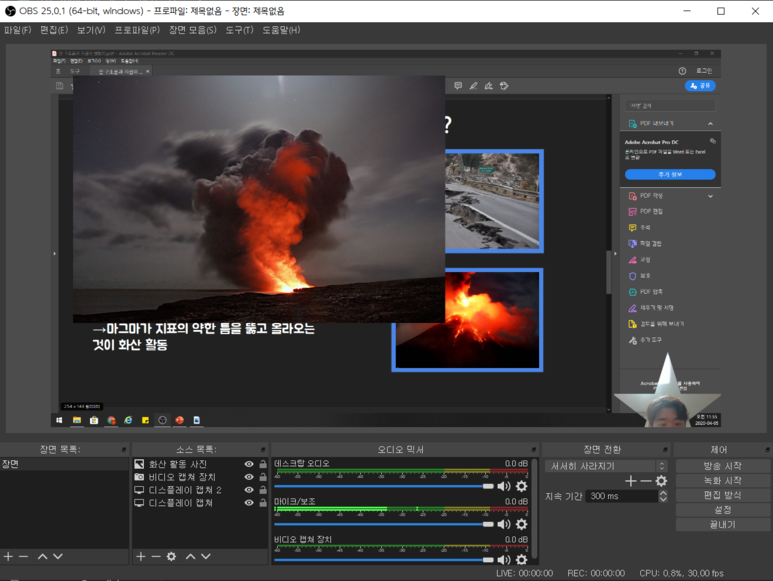Select the volcano eruption image in the preview
773x581 pixels.
point(259,199)
